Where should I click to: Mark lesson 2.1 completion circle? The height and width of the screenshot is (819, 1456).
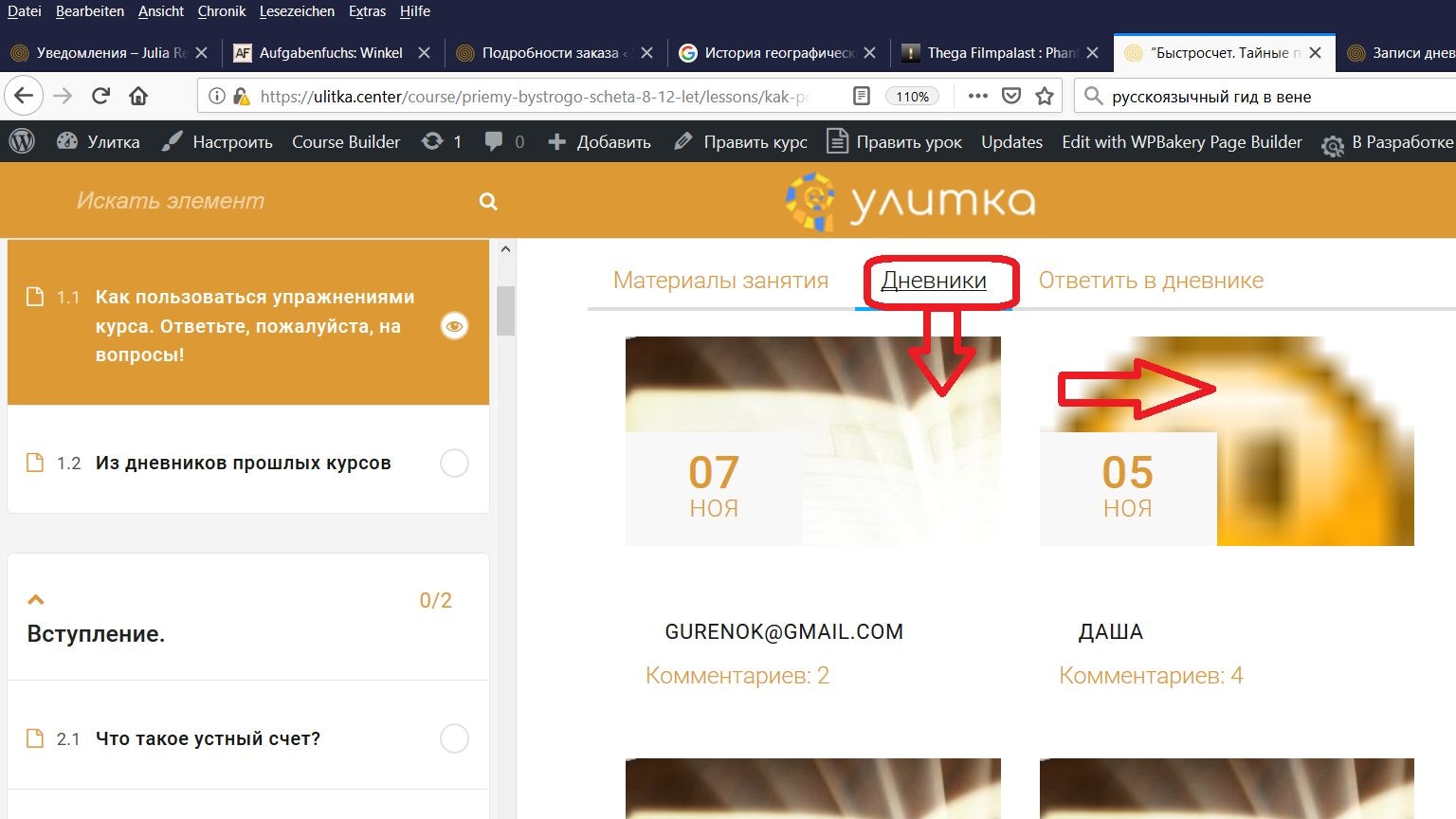(454, 738)
